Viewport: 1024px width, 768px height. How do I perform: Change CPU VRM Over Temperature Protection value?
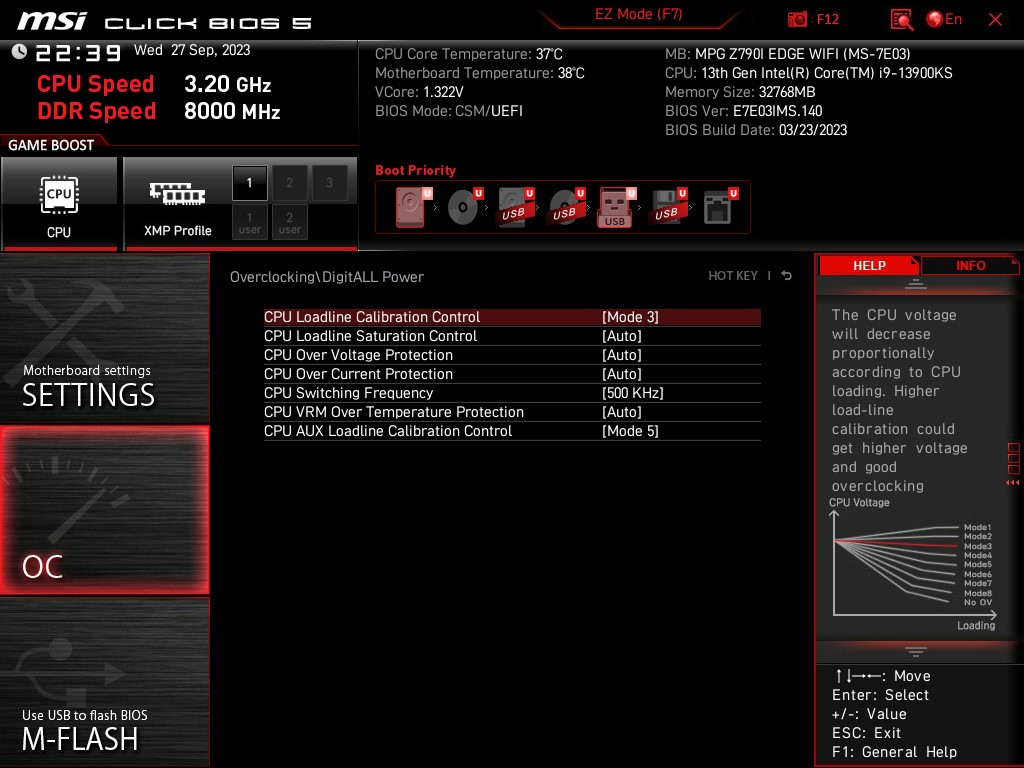pyautogui.click(x=622, y=412)
